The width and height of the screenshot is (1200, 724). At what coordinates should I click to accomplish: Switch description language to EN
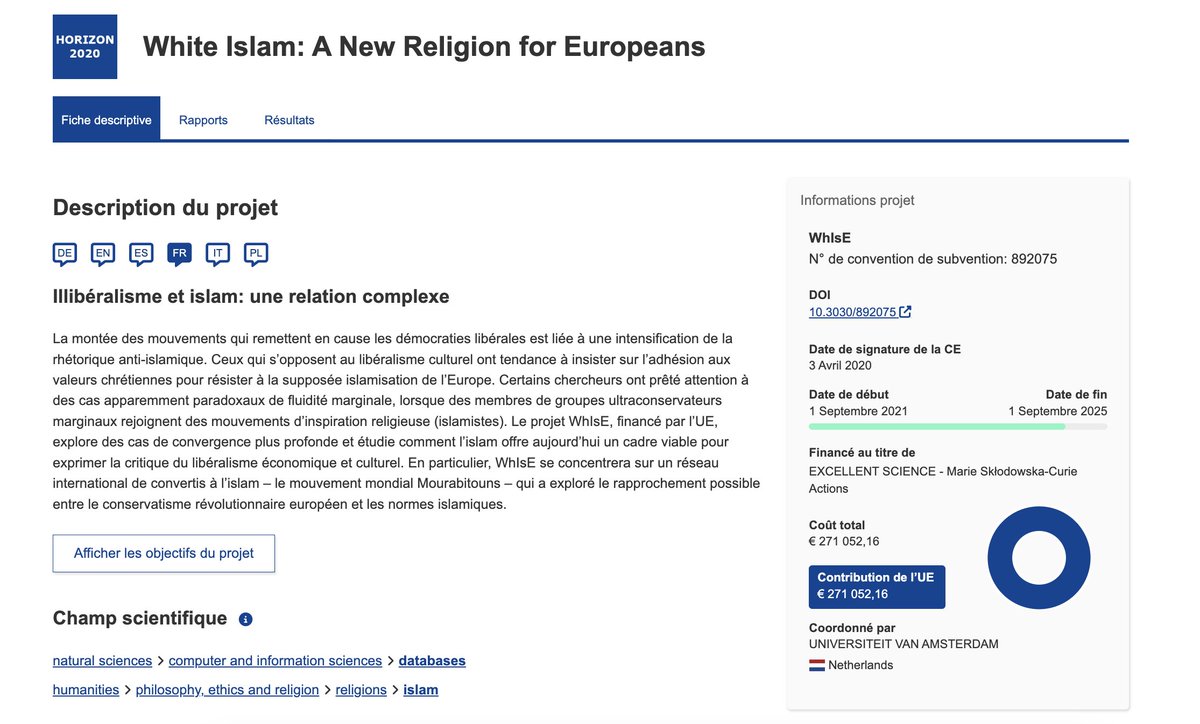103,254
